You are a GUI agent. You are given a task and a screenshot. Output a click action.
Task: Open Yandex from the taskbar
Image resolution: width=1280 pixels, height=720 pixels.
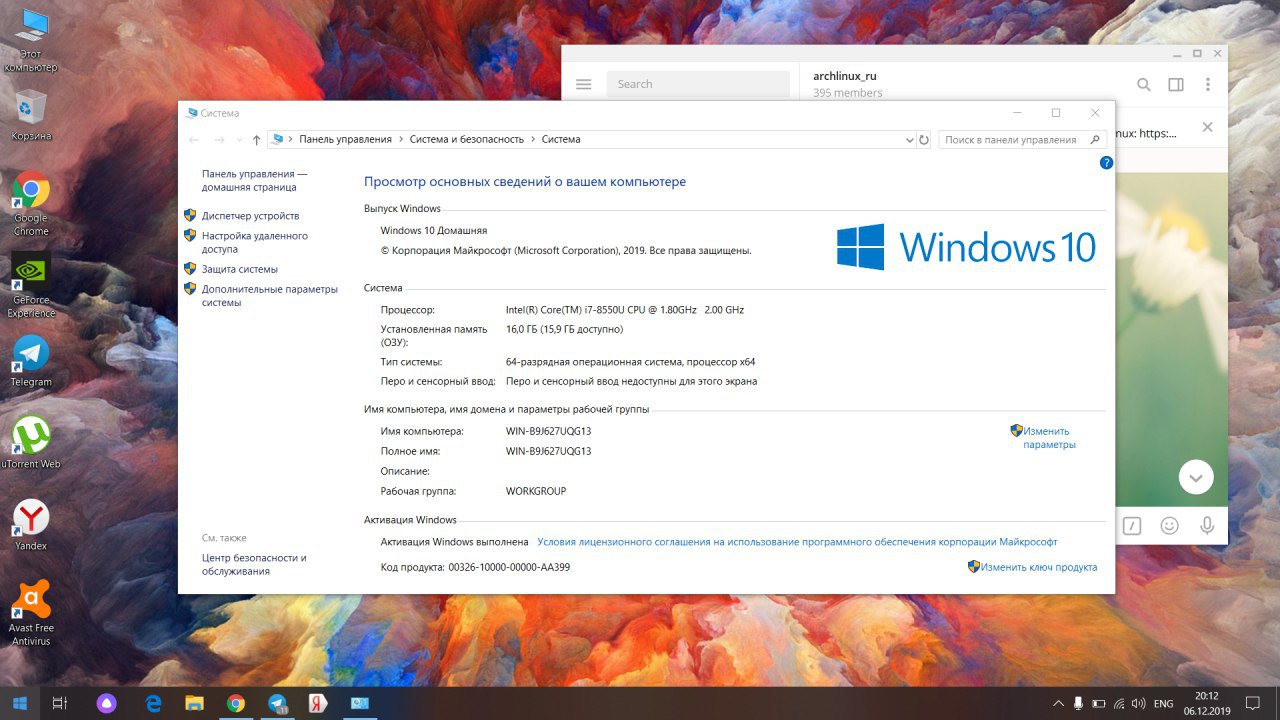coord(318,703)
